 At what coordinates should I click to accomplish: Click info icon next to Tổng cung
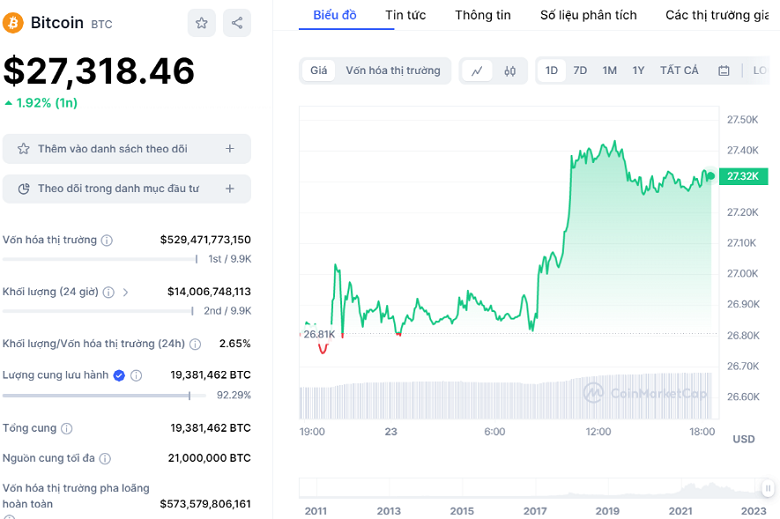pos(67,428)
